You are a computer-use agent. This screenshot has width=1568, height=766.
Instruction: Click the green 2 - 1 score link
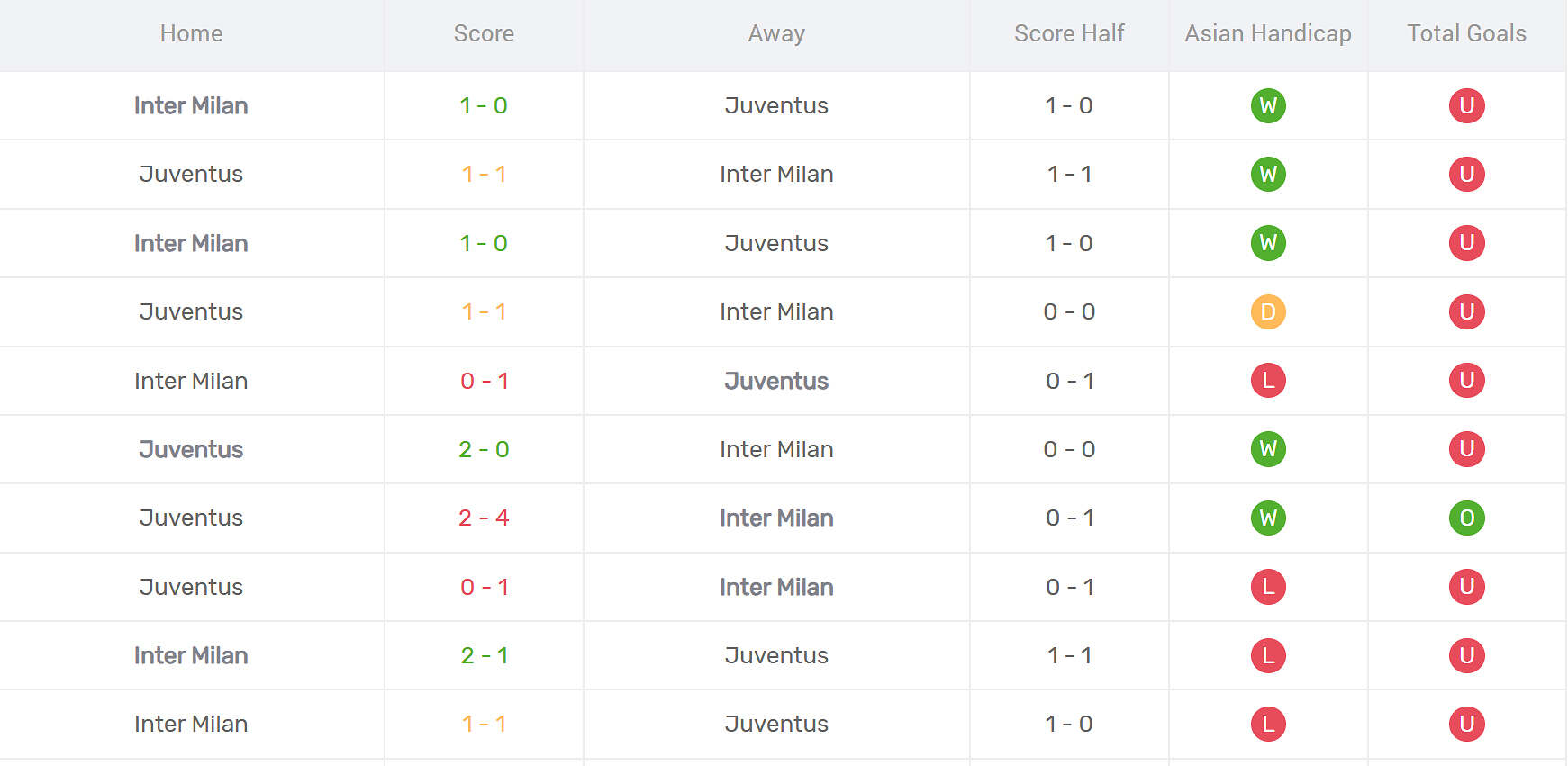(484, 655)
